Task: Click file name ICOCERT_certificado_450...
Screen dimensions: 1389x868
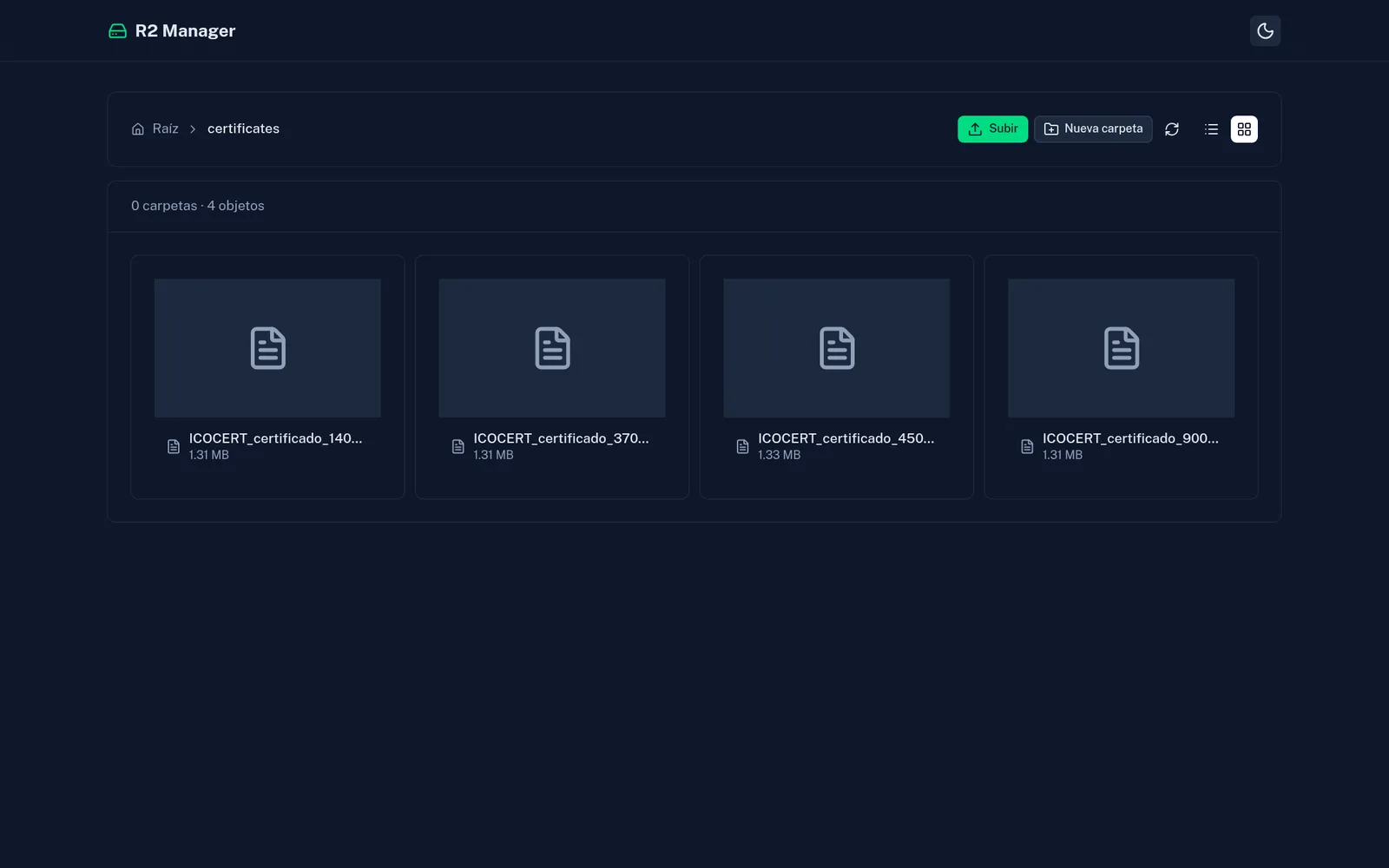Action: [x=846, y=438]
